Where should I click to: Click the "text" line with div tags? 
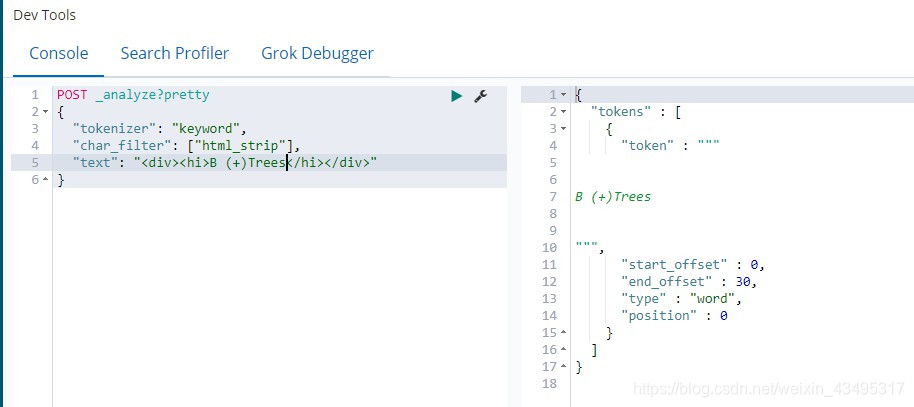coord(225,163)
